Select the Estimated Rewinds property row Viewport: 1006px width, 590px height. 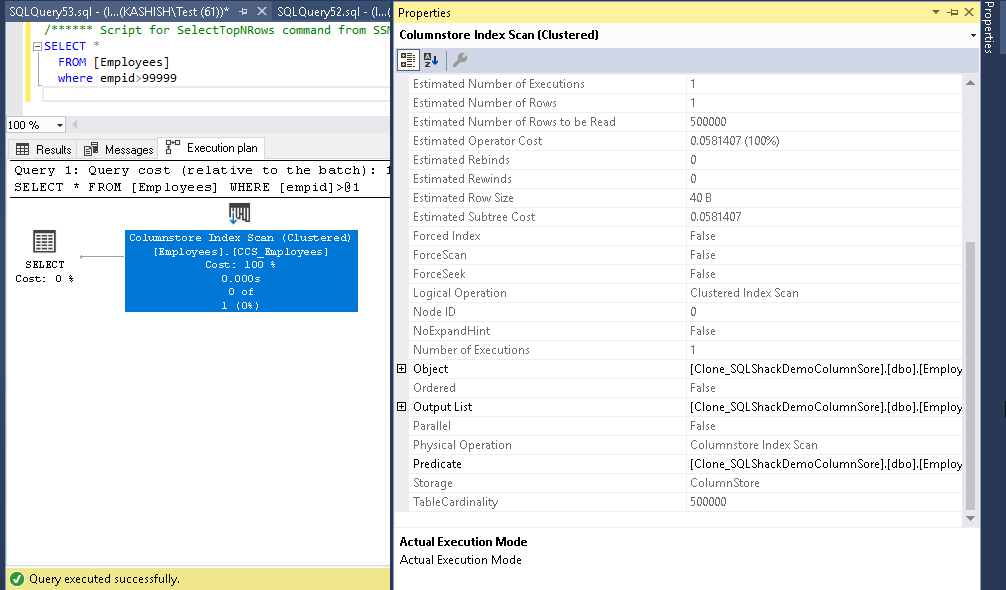tap(685, 178)
